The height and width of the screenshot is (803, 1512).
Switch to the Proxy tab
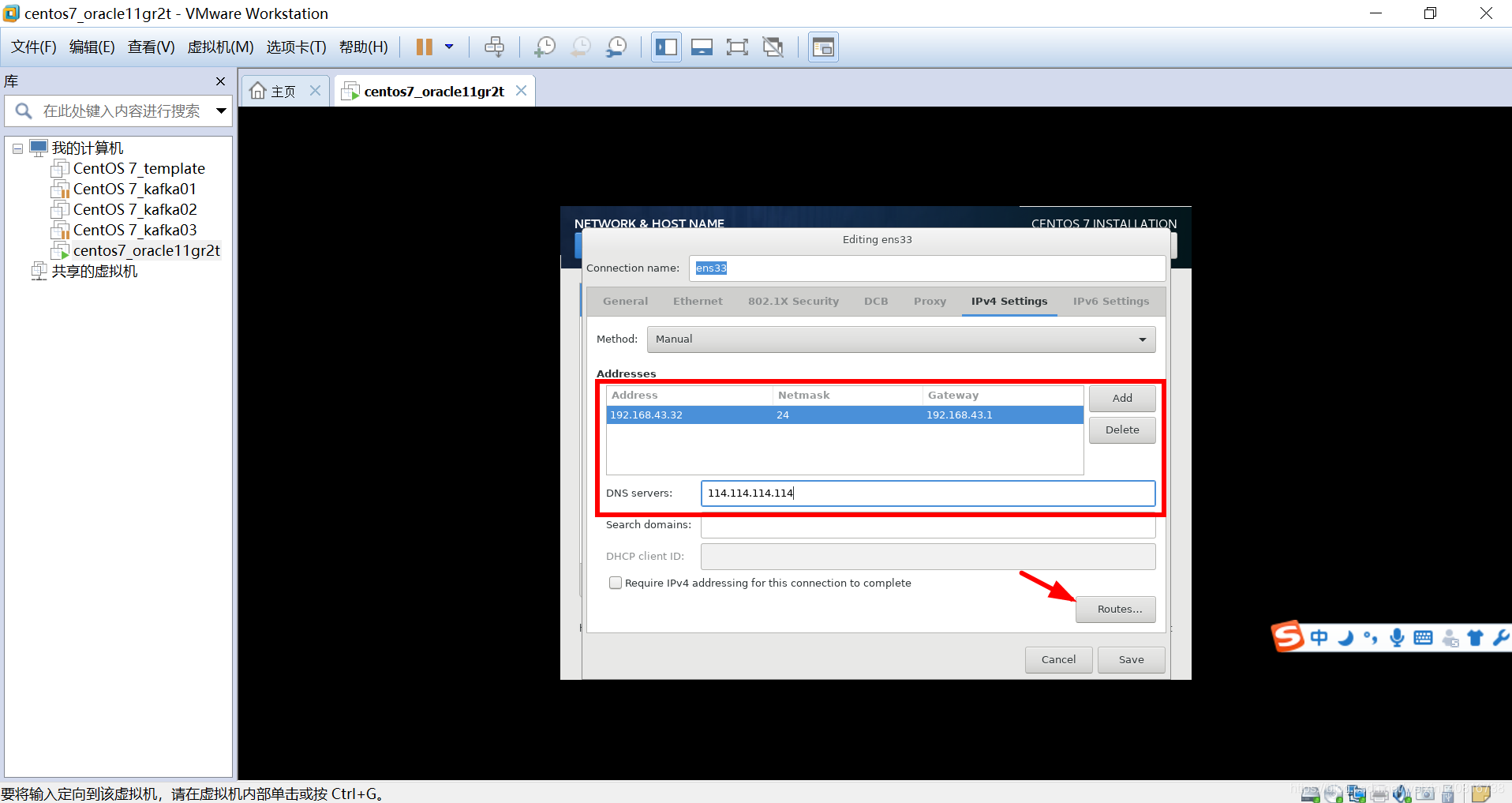click(x=930, y=302)
